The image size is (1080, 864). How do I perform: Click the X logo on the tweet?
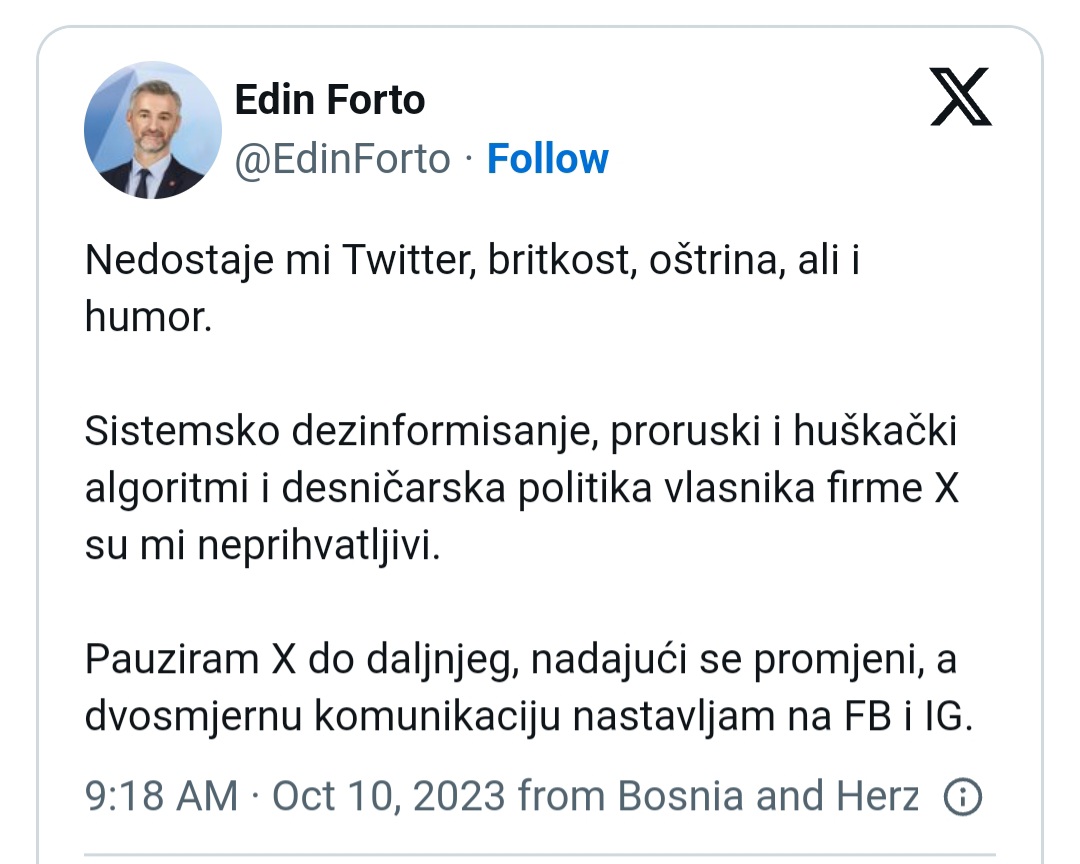[960, 97]
